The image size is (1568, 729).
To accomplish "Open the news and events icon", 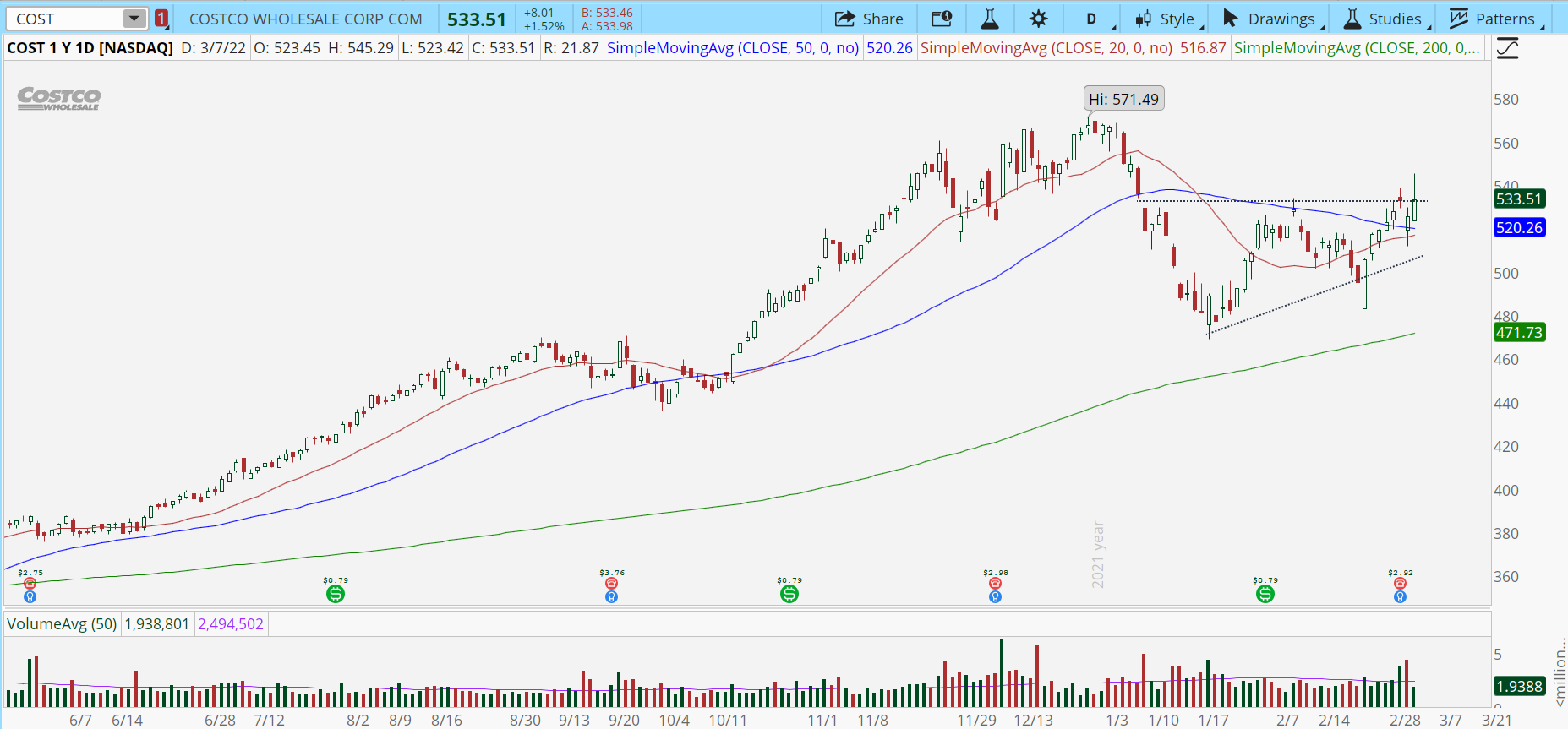I will [941, 19].
